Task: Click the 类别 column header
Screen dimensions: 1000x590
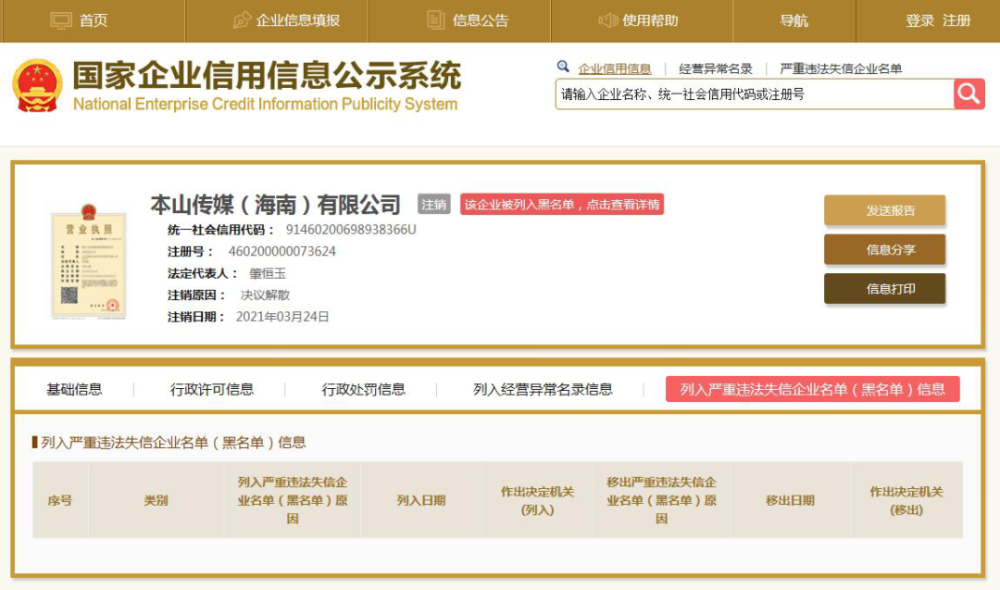Action: [156, 501]
